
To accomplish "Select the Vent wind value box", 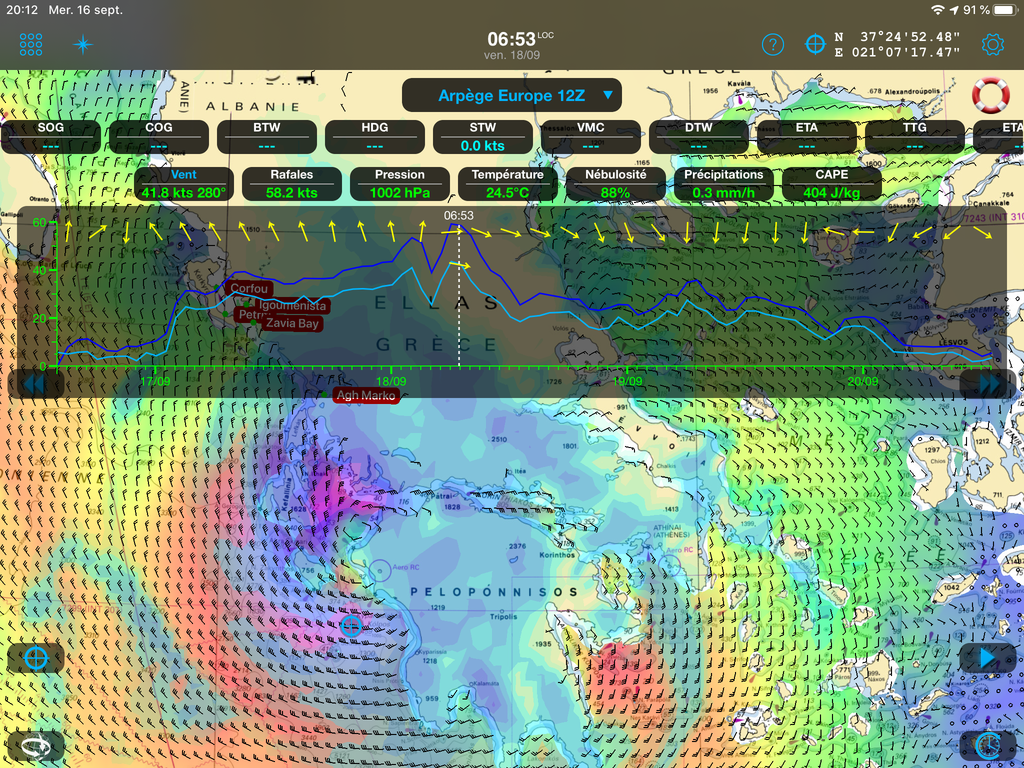I will click(x=184, y=184).
